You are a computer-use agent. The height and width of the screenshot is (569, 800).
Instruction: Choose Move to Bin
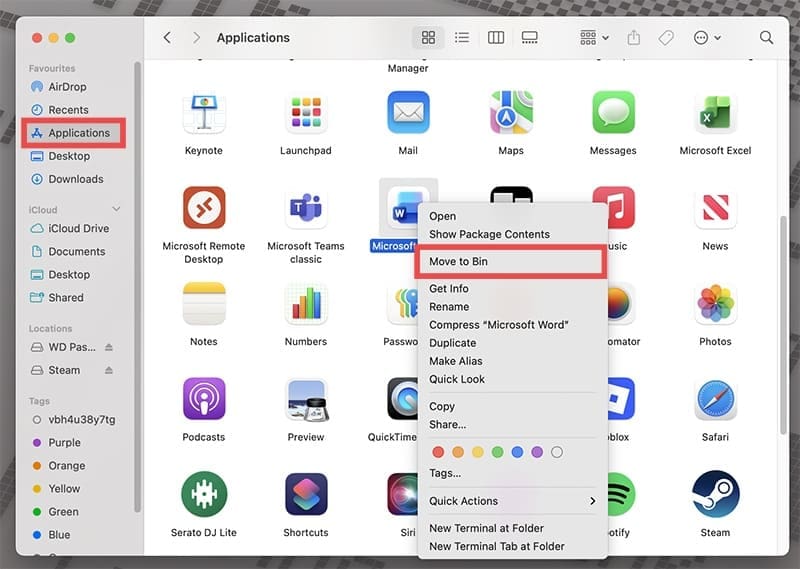tap(512, 261)
